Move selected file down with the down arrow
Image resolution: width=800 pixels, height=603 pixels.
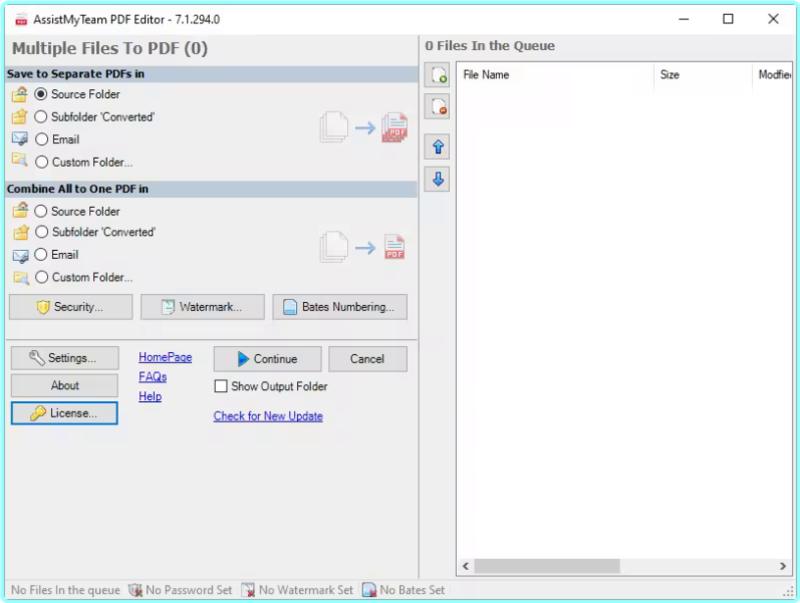click(x=437, y=179)
